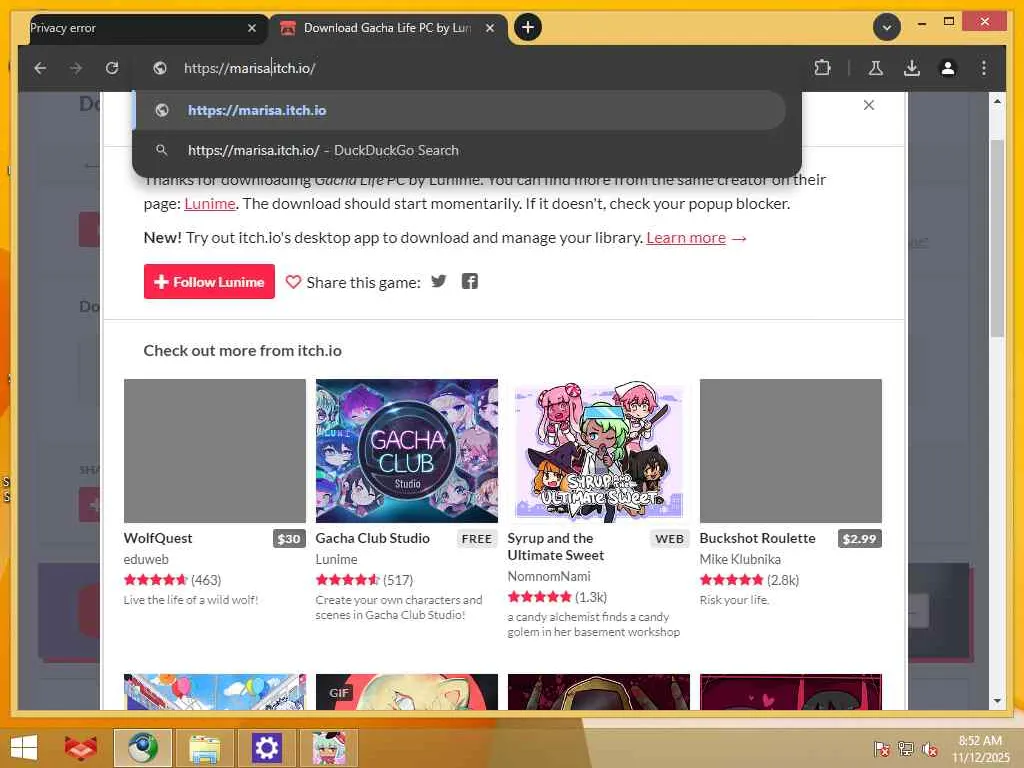This screenshot has width=1024, height=768.
Task: Click the Syrup and the Ultimate Sweet title
Action: coord(556,547)
